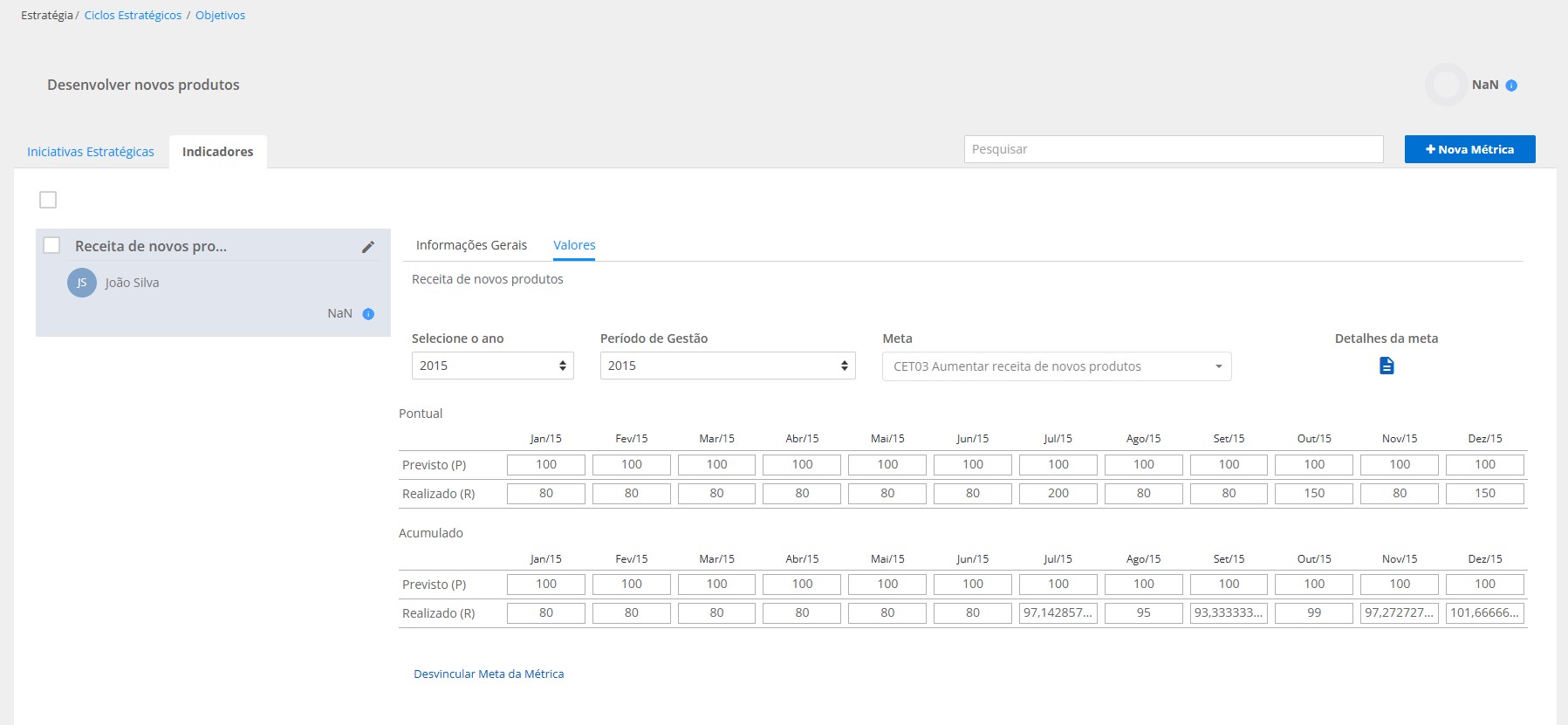Expand the Meta CET03 dropdown
The height and width of the screenshot is (725, 1568).
click(1056, 366)
